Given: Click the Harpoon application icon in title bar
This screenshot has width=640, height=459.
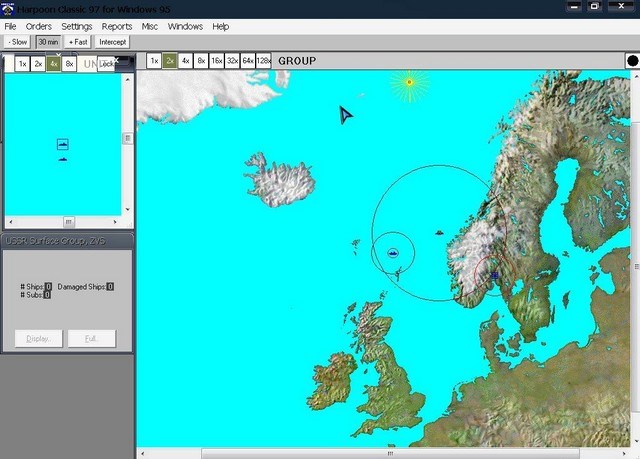Looking at the screenshot, I should [8, 8].
